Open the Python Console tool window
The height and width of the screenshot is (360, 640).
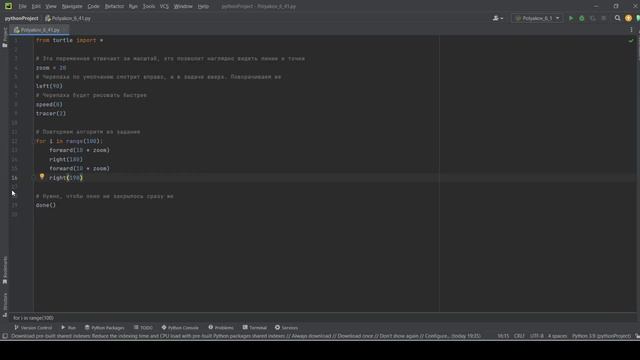180,327
